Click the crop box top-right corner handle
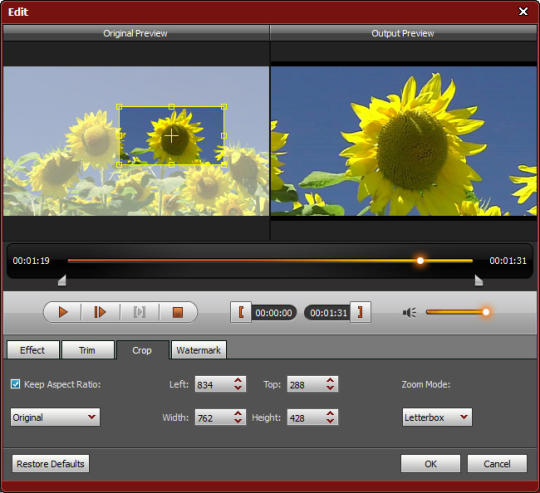The image size is (540, 493). pyautogui.click(x=224, y=107)
